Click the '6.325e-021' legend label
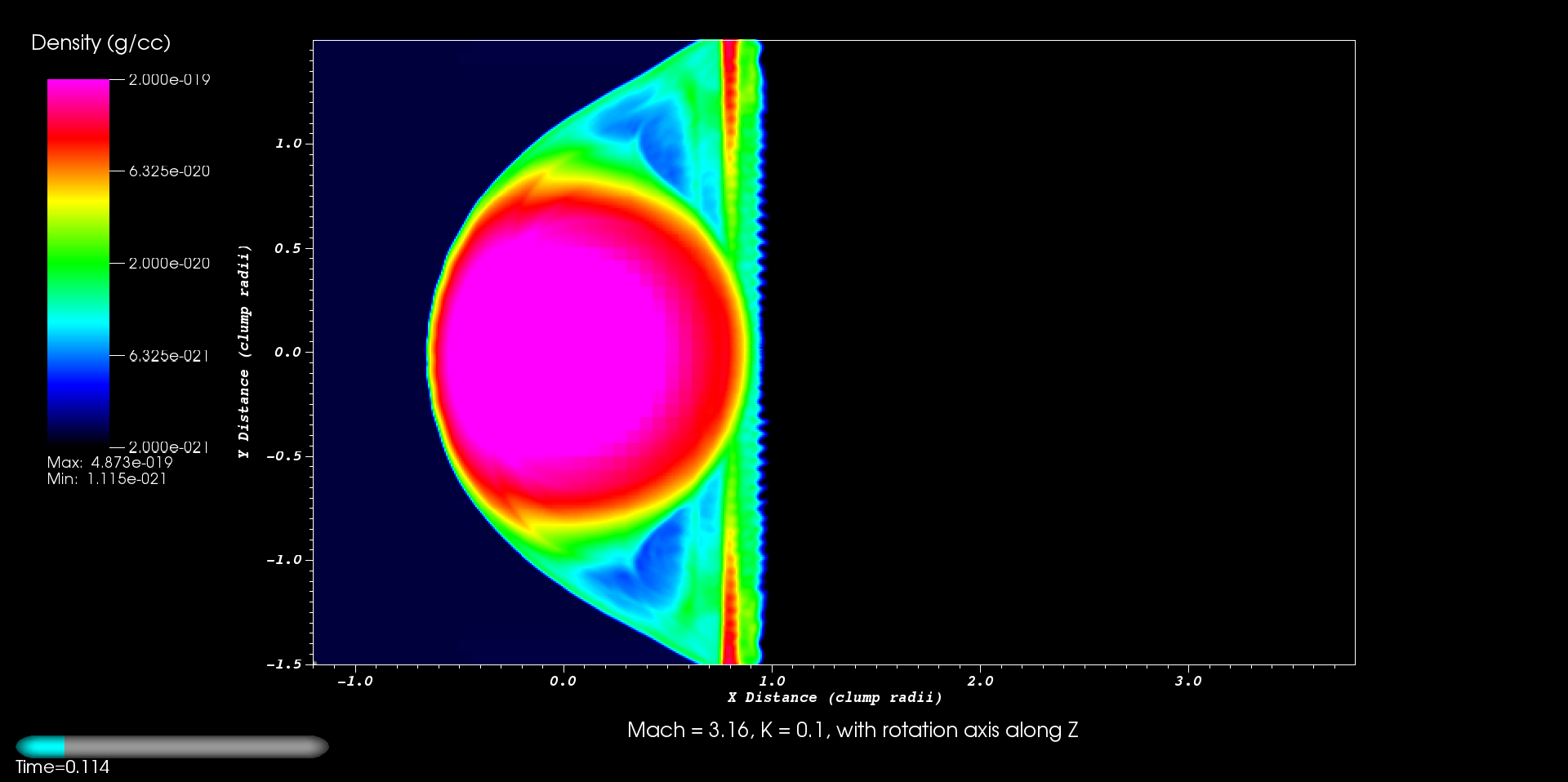 click(x=169, y=355)
